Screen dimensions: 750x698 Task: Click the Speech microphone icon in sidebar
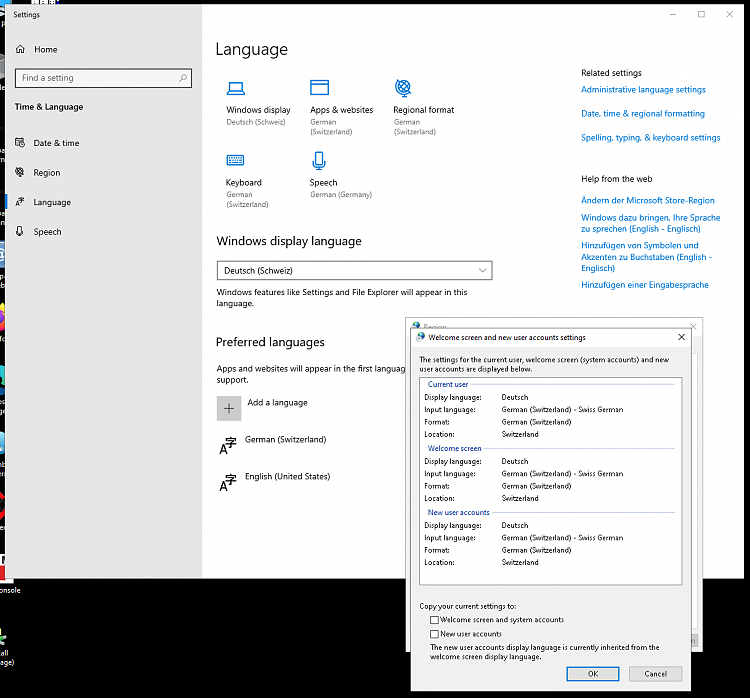tap(20, 232)
